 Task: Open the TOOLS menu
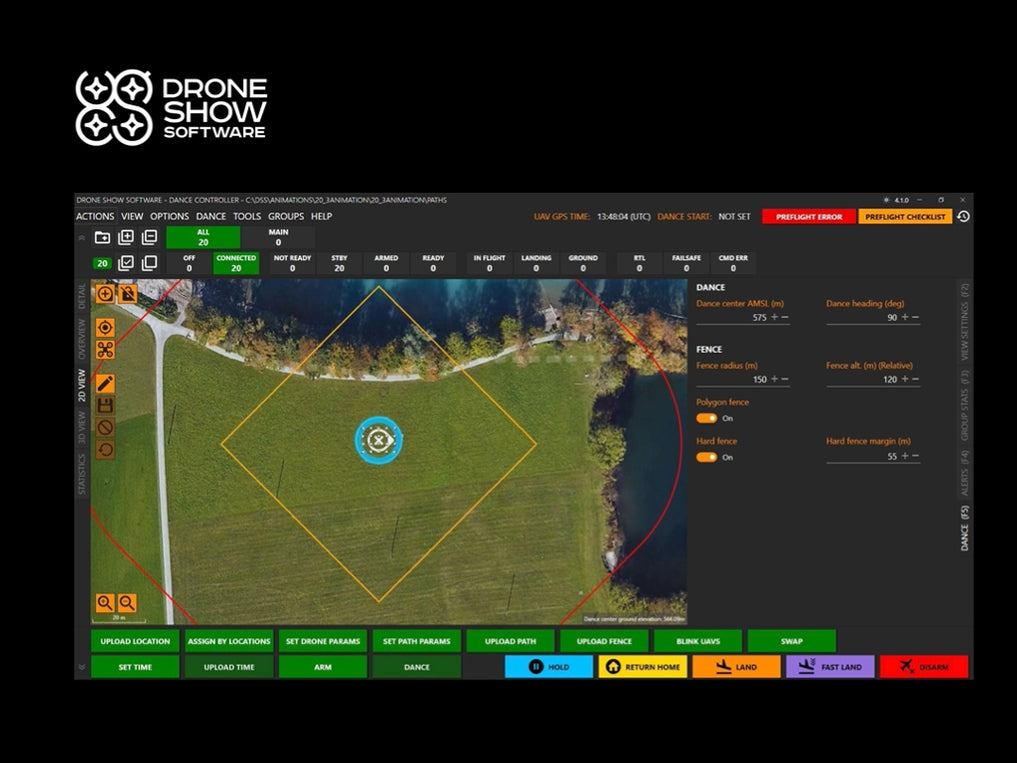(x=247, y=216)
